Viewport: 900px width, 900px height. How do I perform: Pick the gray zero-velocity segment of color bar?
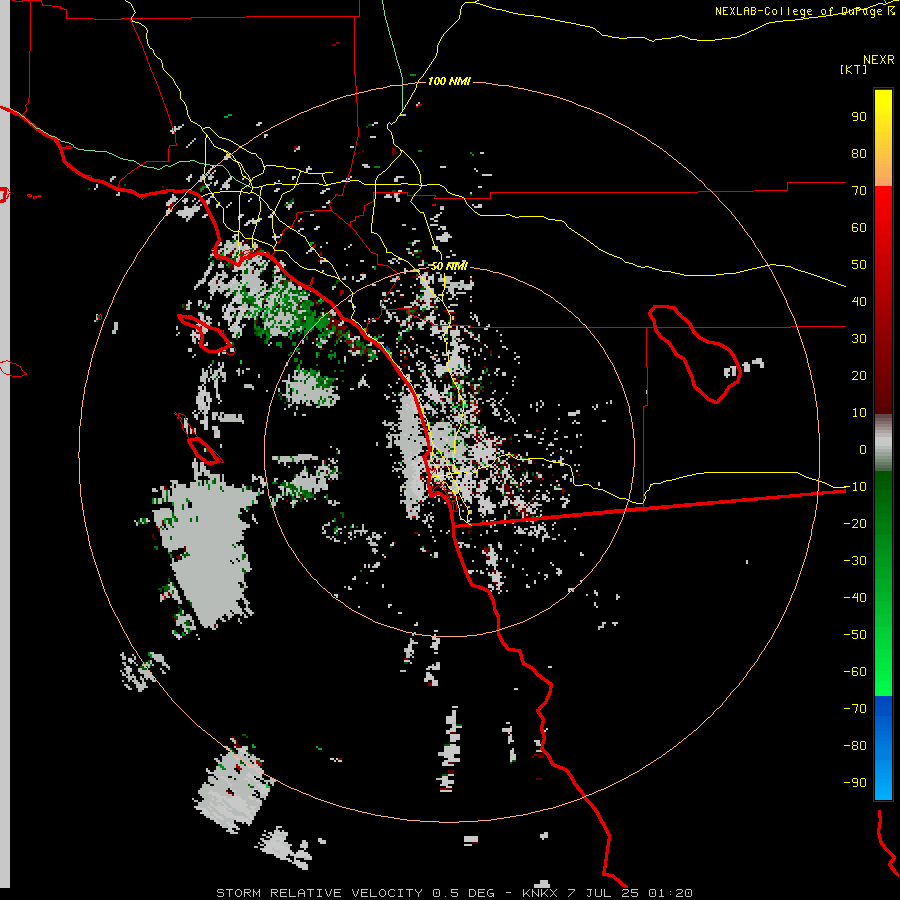point(883,443)
